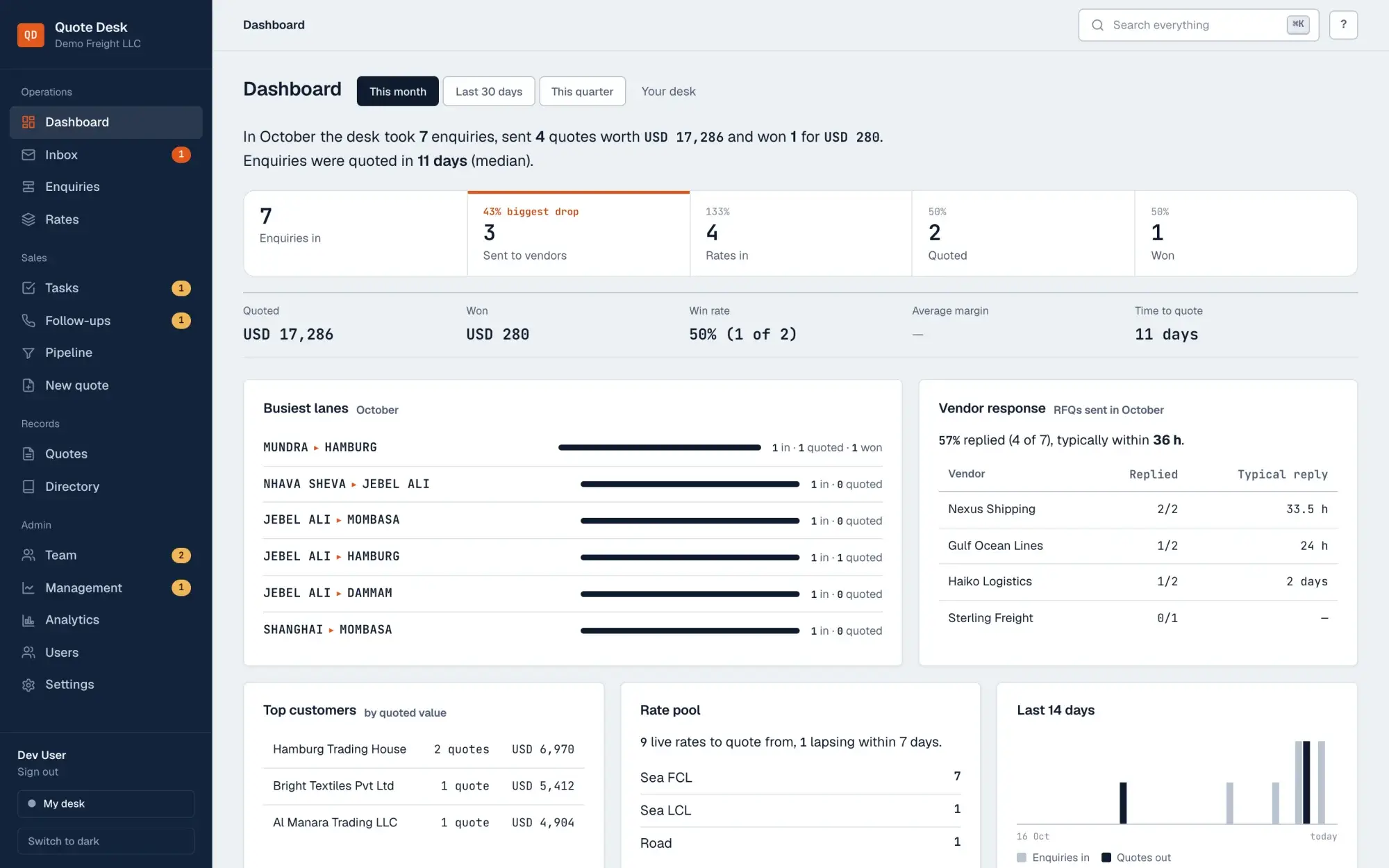Click the Shanghai to Mombasa lane bar

690,631
